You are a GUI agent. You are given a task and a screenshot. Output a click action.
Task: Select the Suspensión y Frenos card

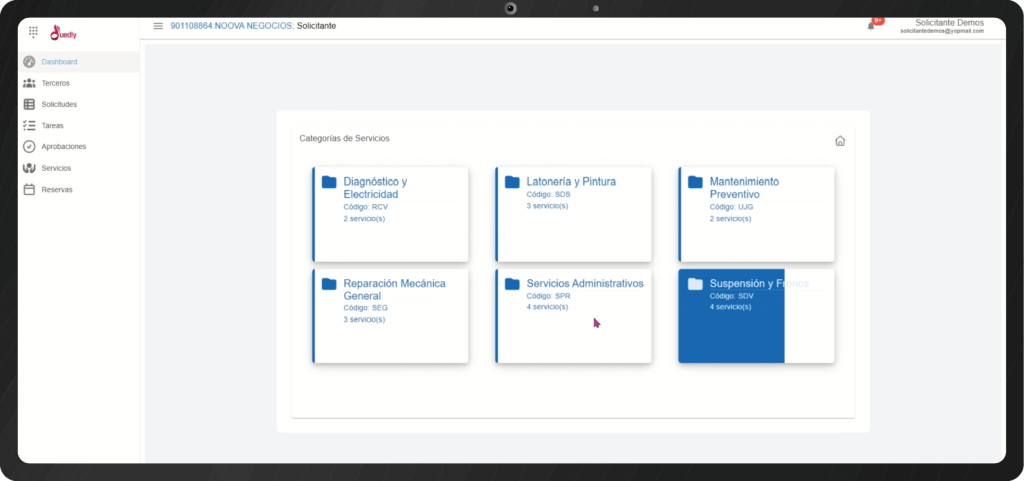(x=757, y=315)
